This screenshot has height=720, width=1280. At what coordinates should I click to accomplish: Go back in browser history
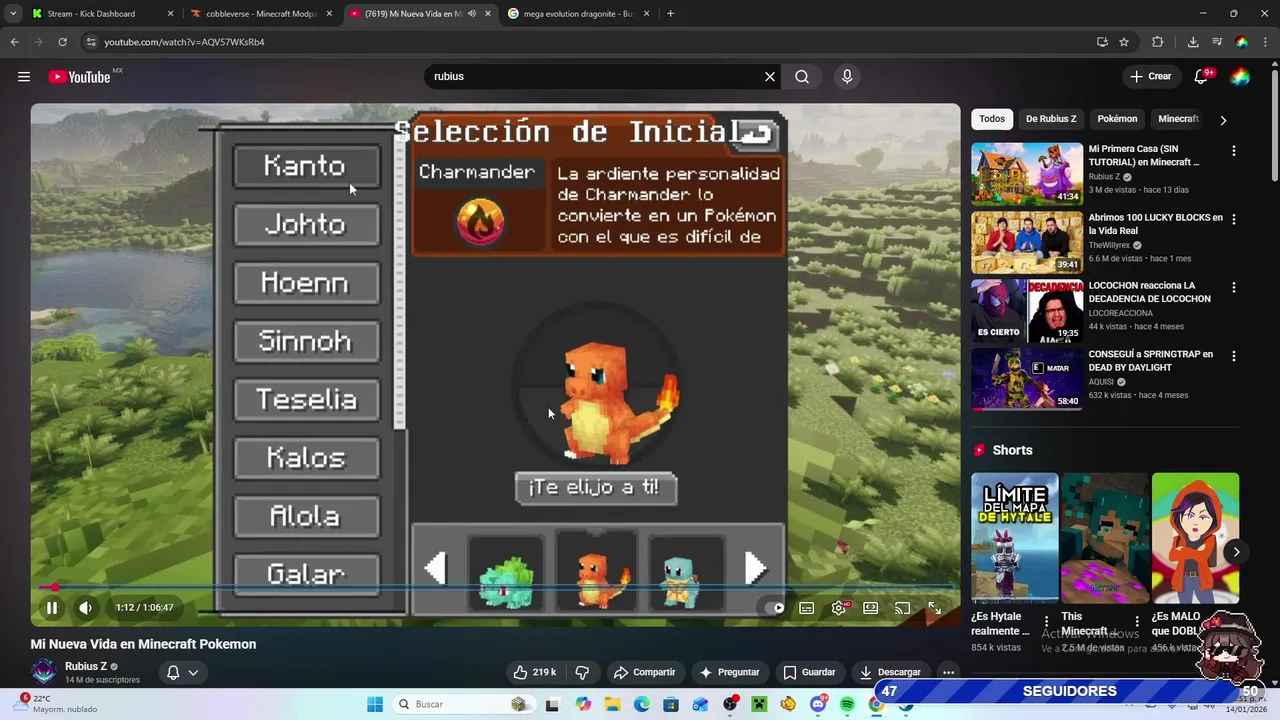coord(14,42)
